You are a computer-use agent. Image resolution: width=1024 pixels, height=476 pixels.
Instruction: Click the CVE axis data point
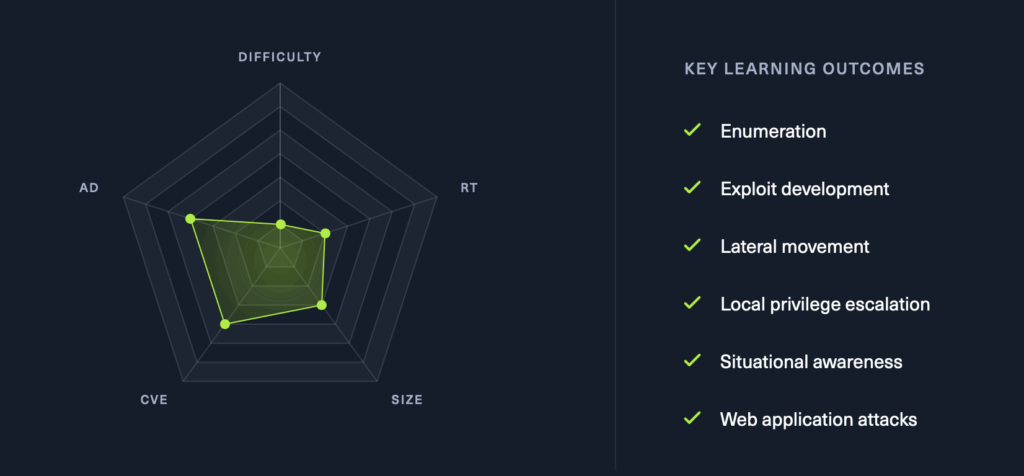tap(225, 324)
